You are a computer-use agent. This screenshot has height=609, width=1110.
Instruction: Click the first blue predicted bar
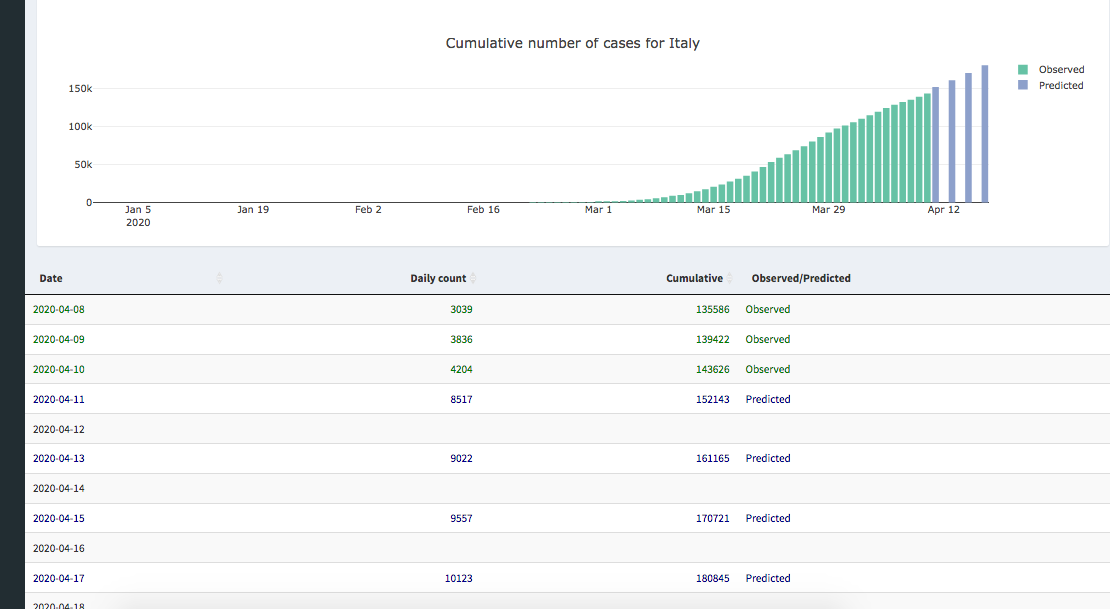tap(936, 146)
